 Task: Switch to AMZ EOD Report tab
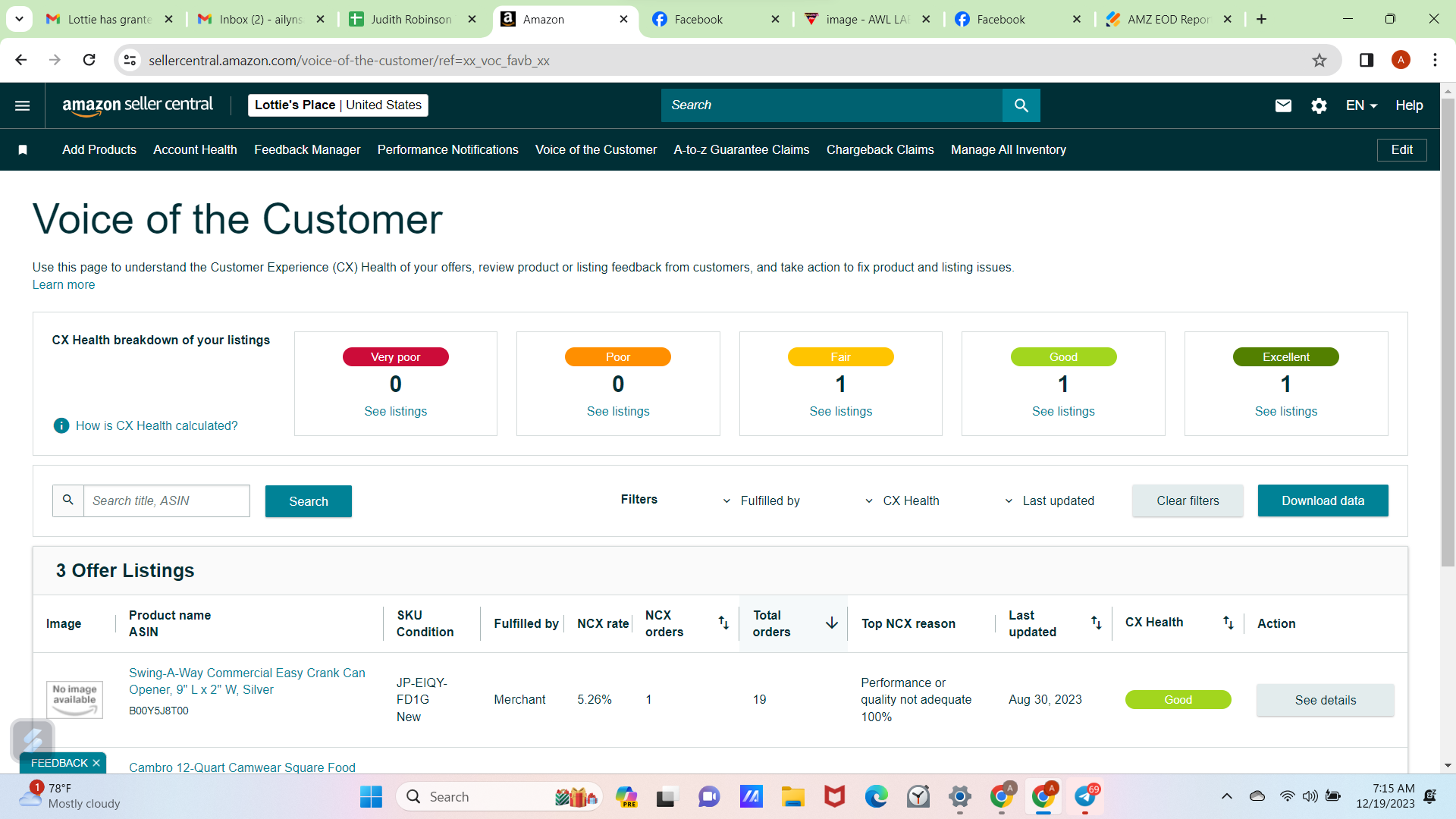tap(1169, 19)
